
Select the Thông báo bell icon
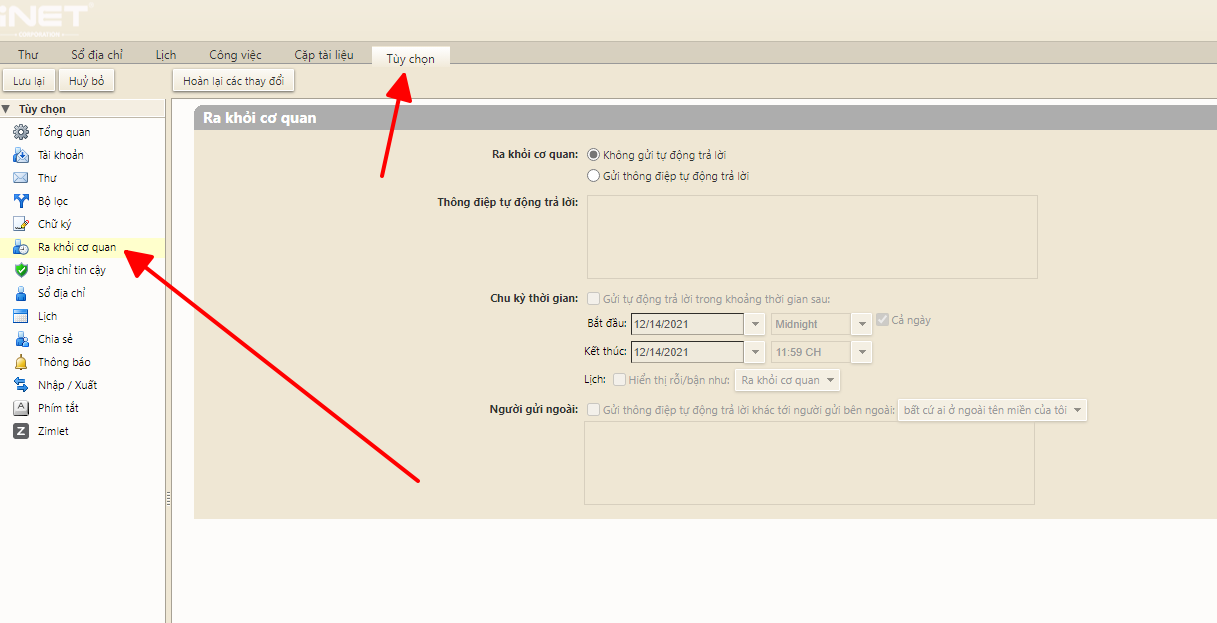[x=20, y=362]
